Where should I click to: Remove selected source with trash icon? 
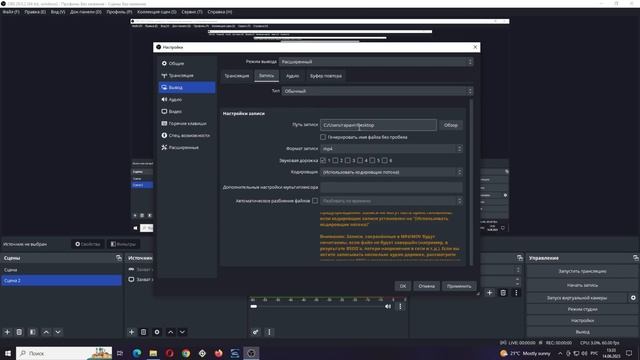pos(144,332)
